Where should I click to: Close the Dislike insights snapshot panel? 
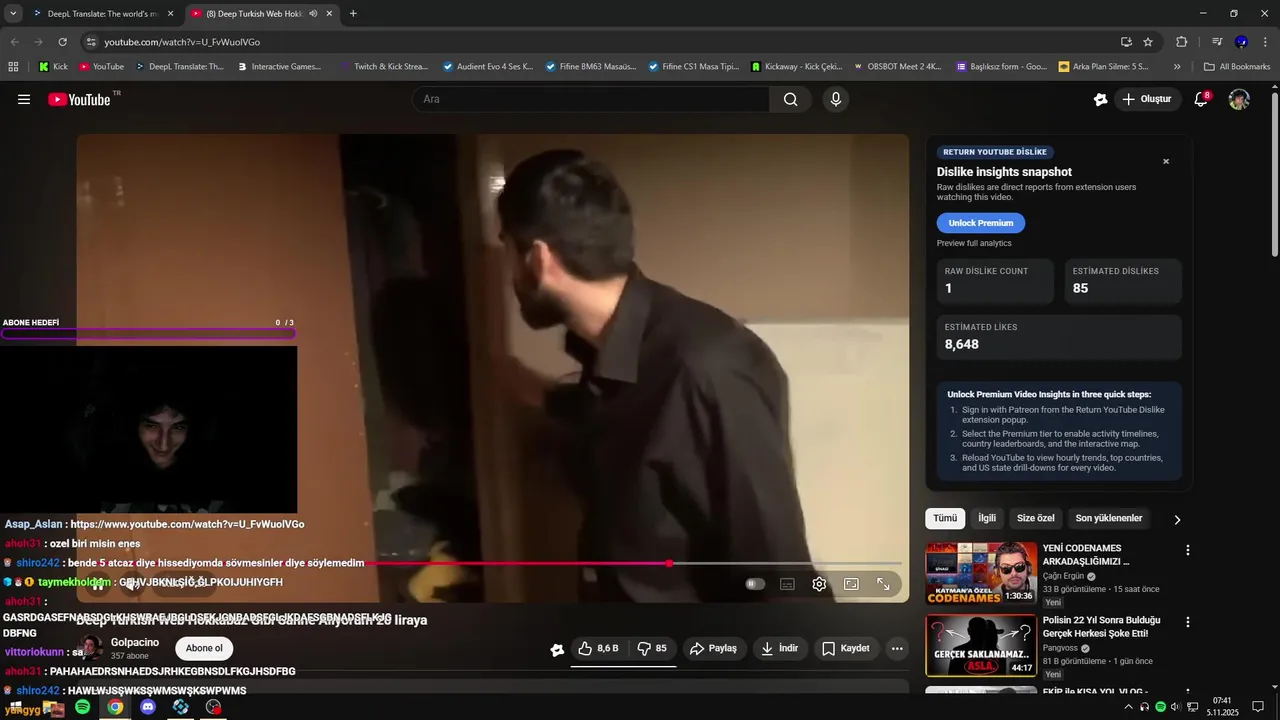[x=1165, y=161]
